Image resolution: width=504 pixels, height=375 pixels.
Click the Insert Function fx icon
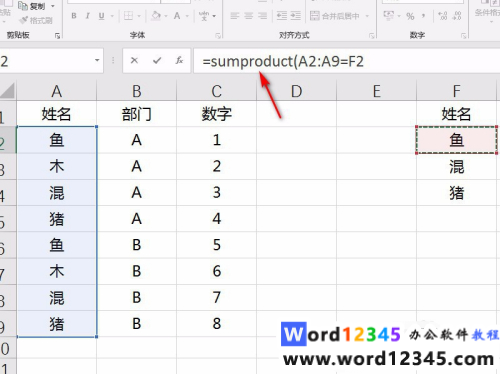pos(179,60)
